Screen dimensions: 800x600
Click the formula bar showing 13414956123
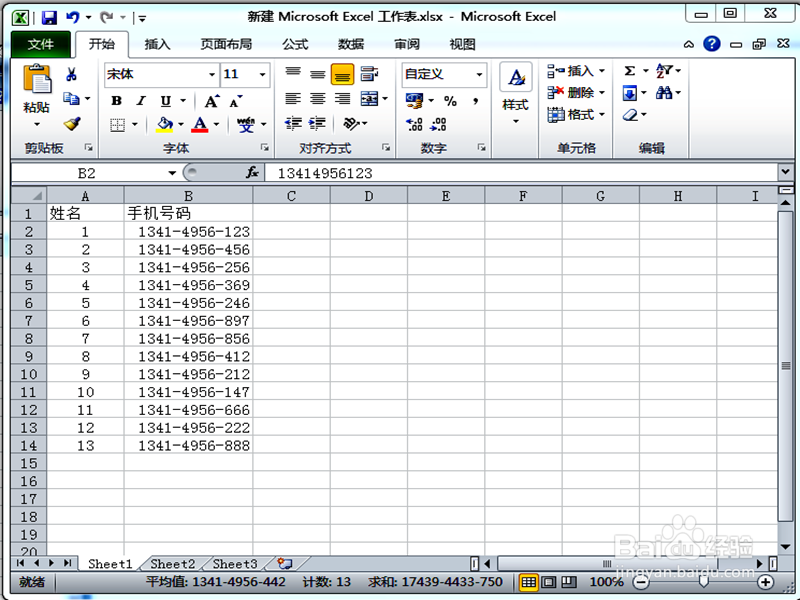pos(521,173)
